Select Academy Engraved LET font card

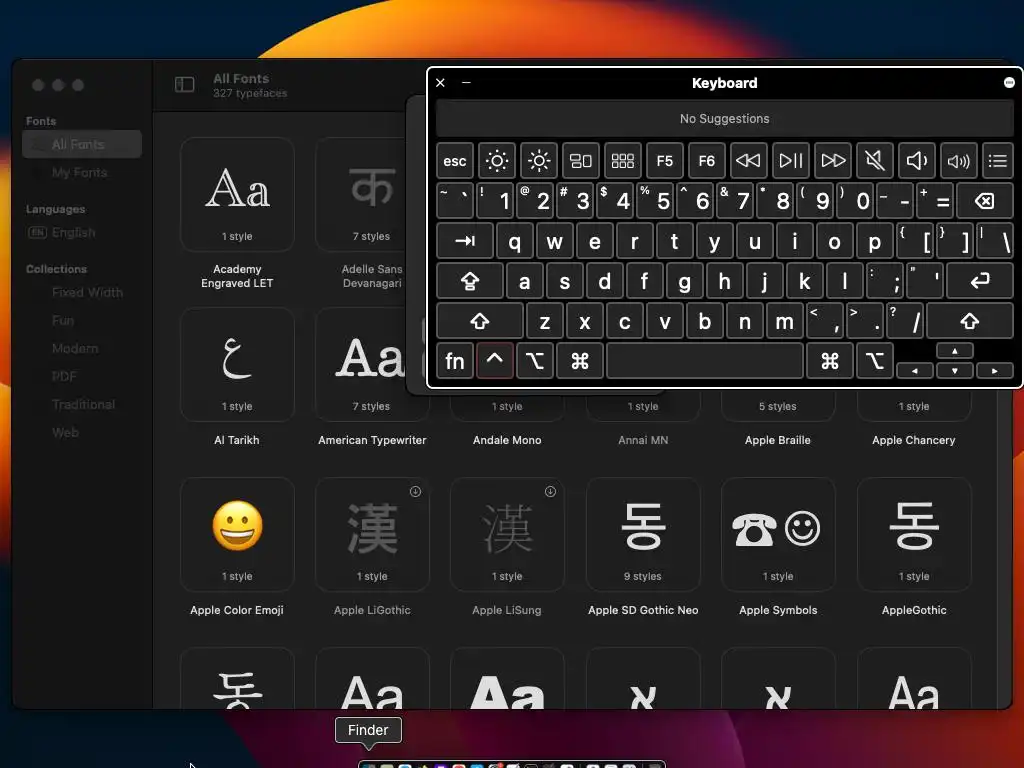[x=237, y=195]
